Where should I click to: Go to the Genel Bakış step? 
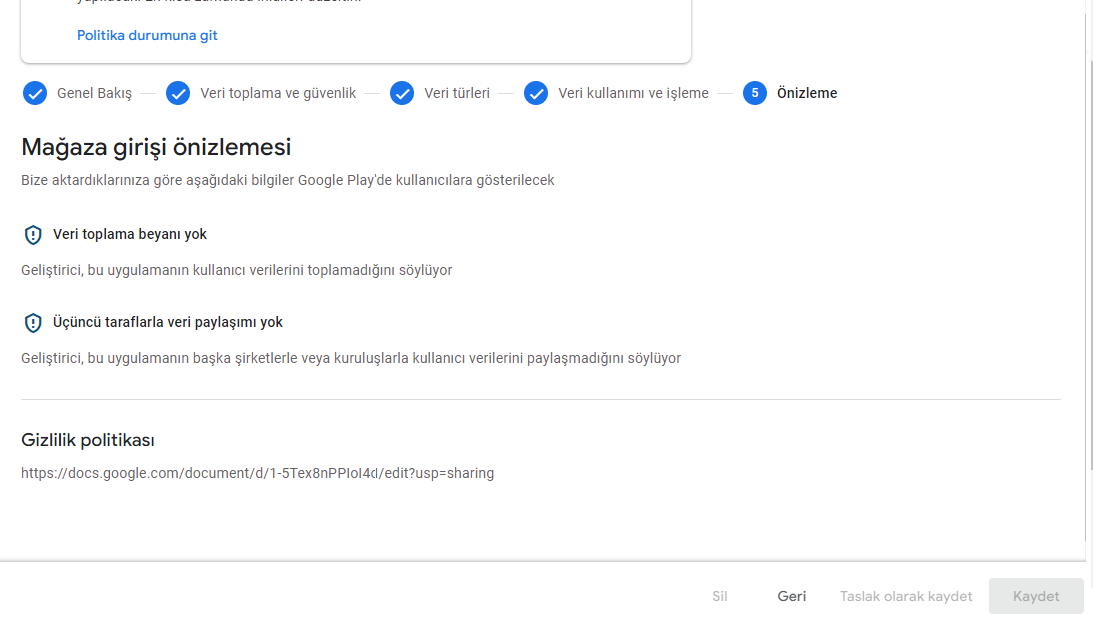[x=94, y=93]
